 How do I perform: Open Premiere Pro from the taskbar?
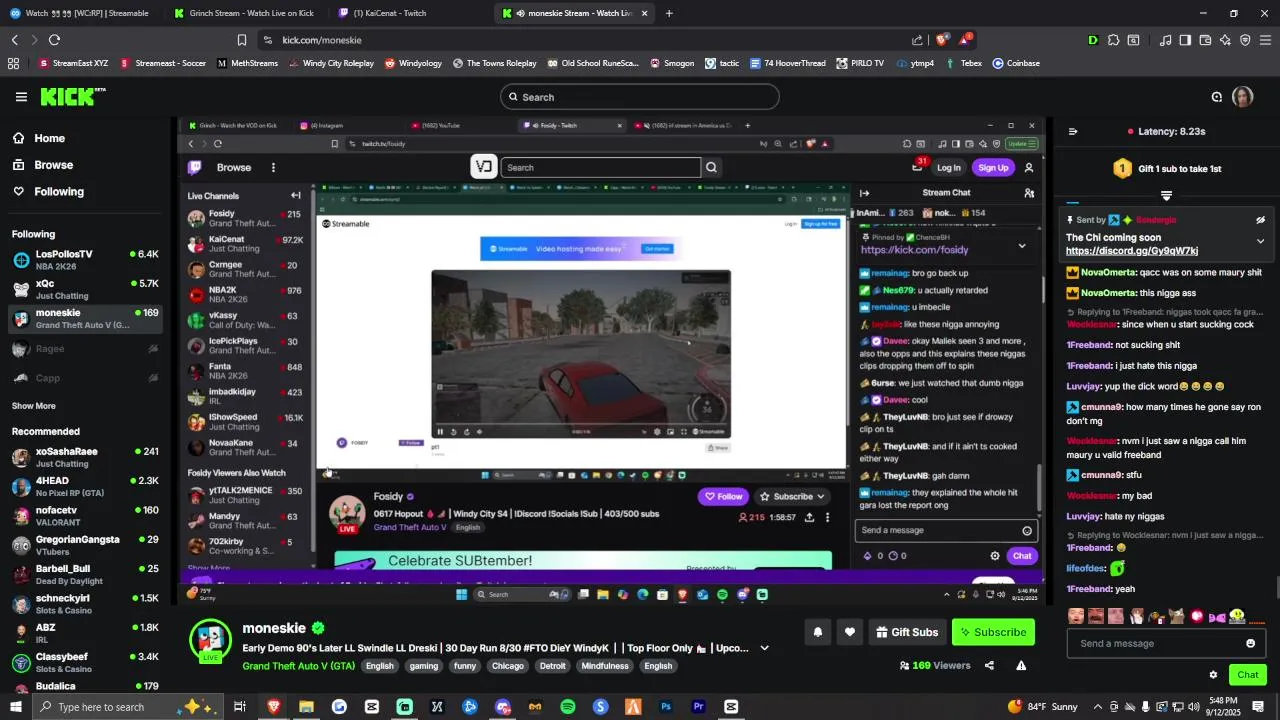(699, 707)
